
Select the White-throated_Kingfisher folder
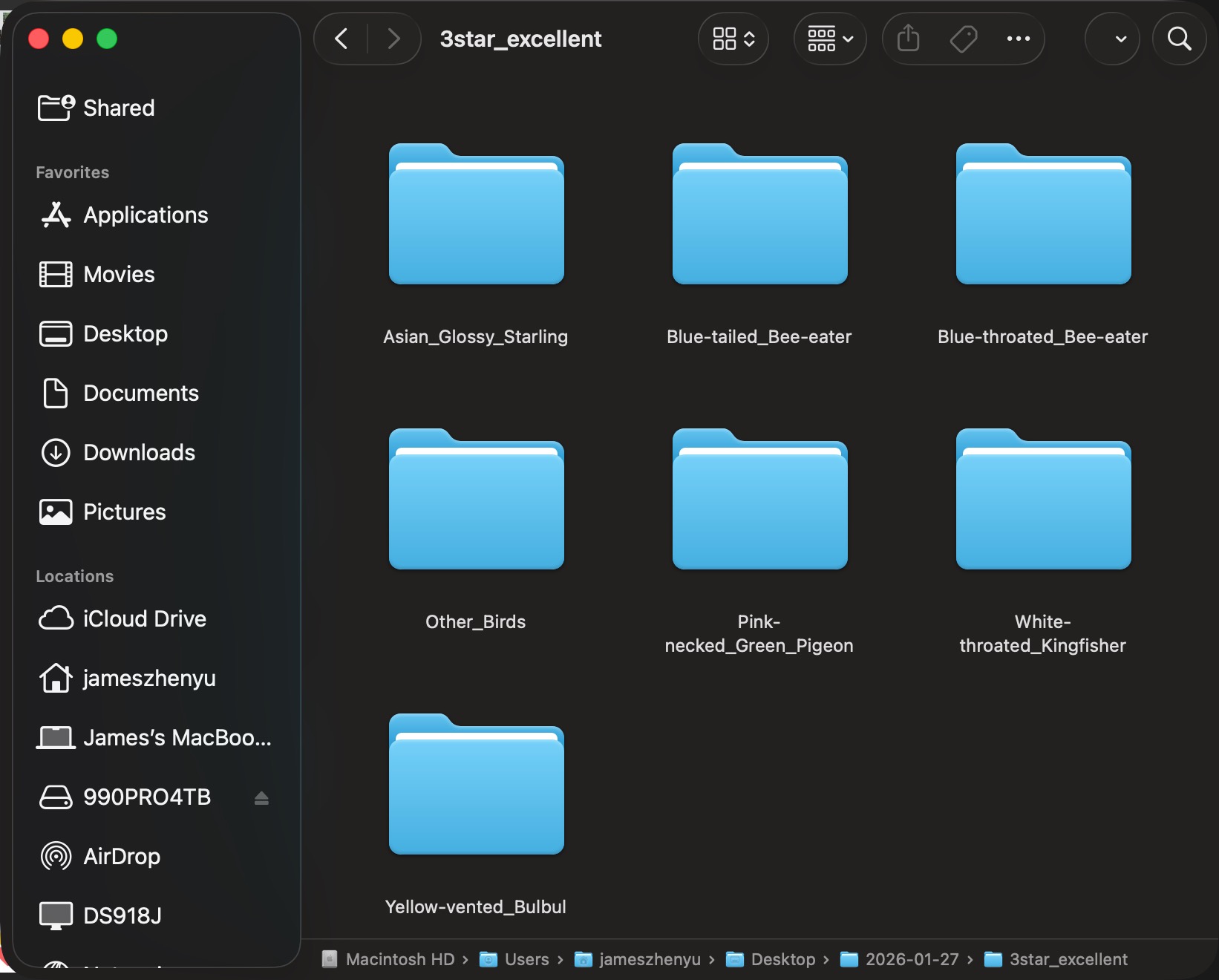1043,500
